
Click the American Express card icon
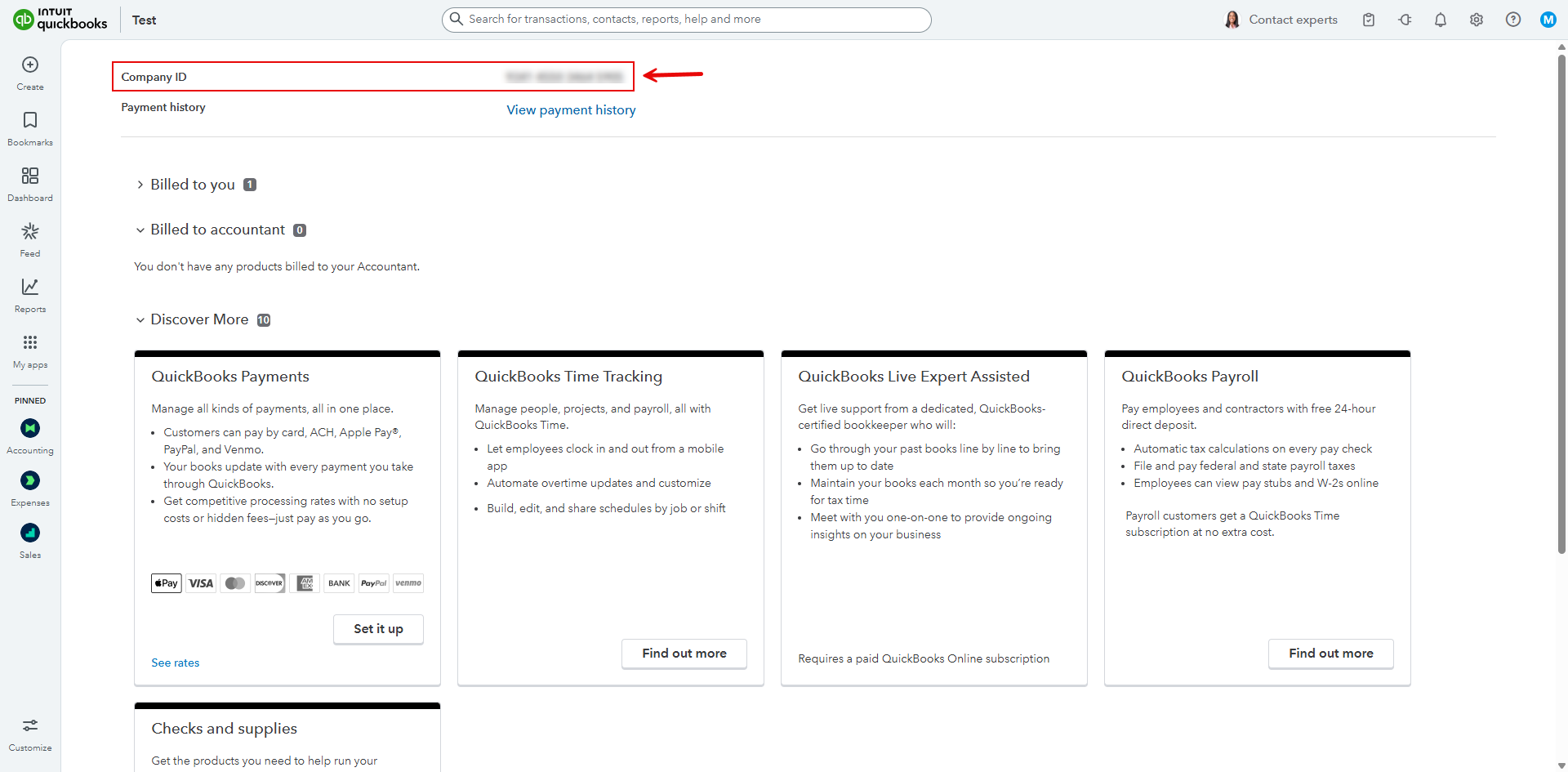(x=305, y=583)
